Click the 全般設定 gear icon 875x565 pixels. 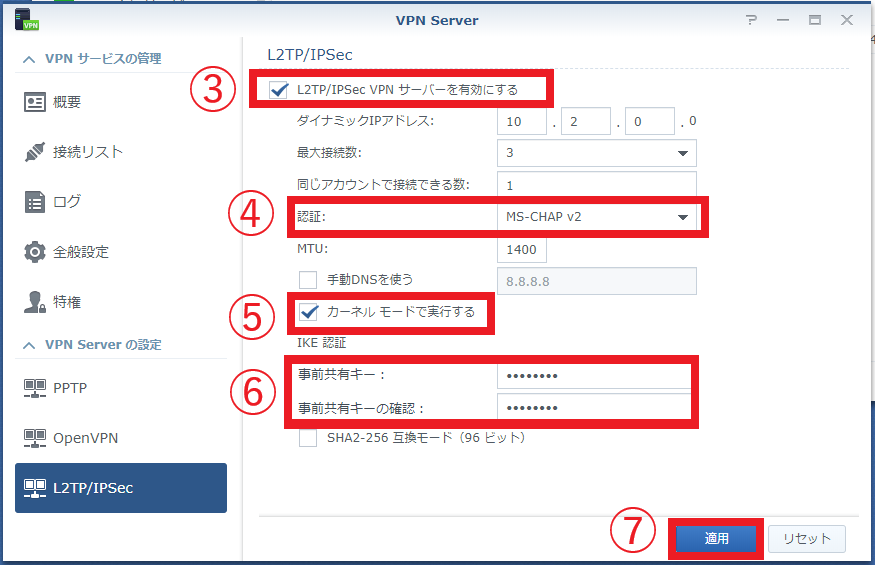click(35, 252)
